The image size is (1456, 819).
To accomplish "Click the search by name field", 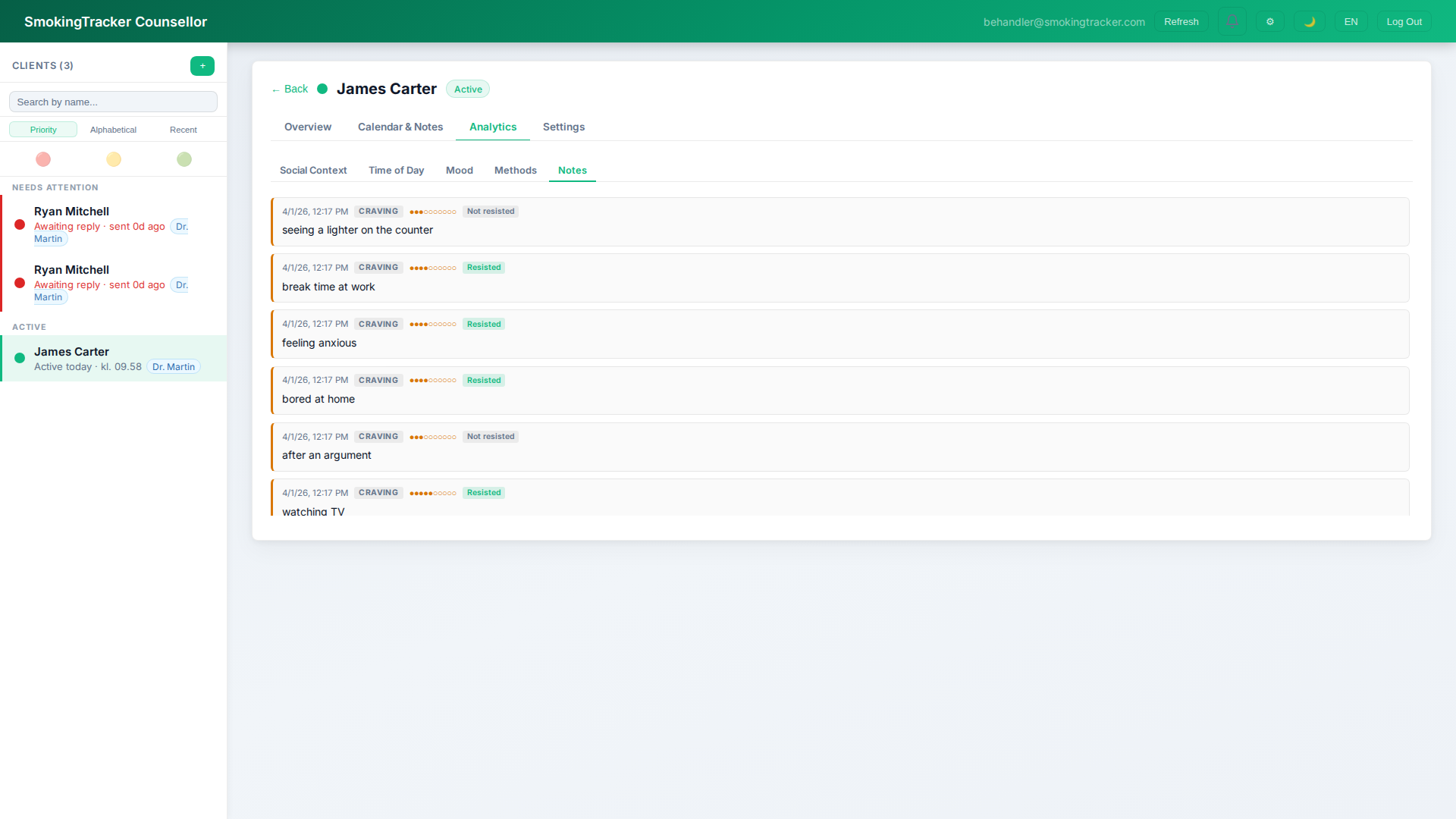I will (x=113, y=101).
